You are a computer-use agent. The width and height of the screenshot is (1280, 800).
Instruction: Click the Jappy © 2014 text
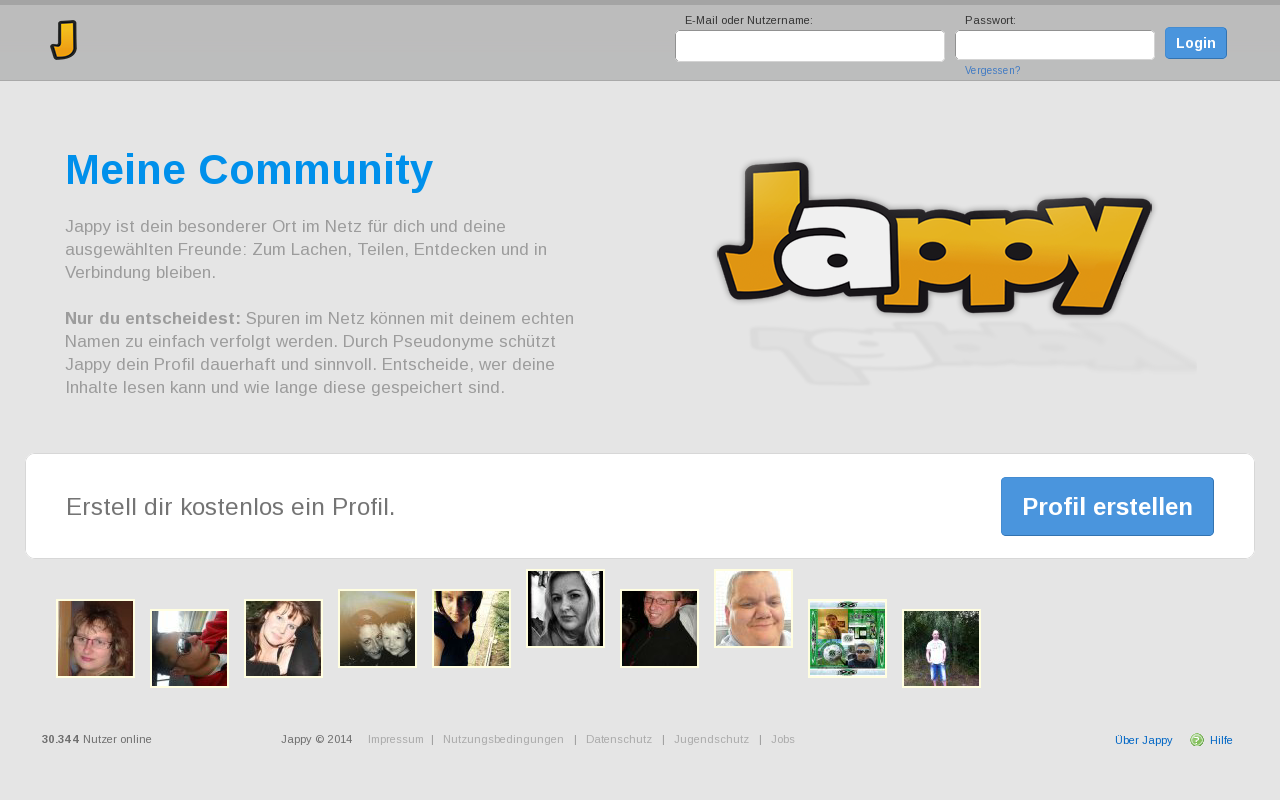(317, 739)
